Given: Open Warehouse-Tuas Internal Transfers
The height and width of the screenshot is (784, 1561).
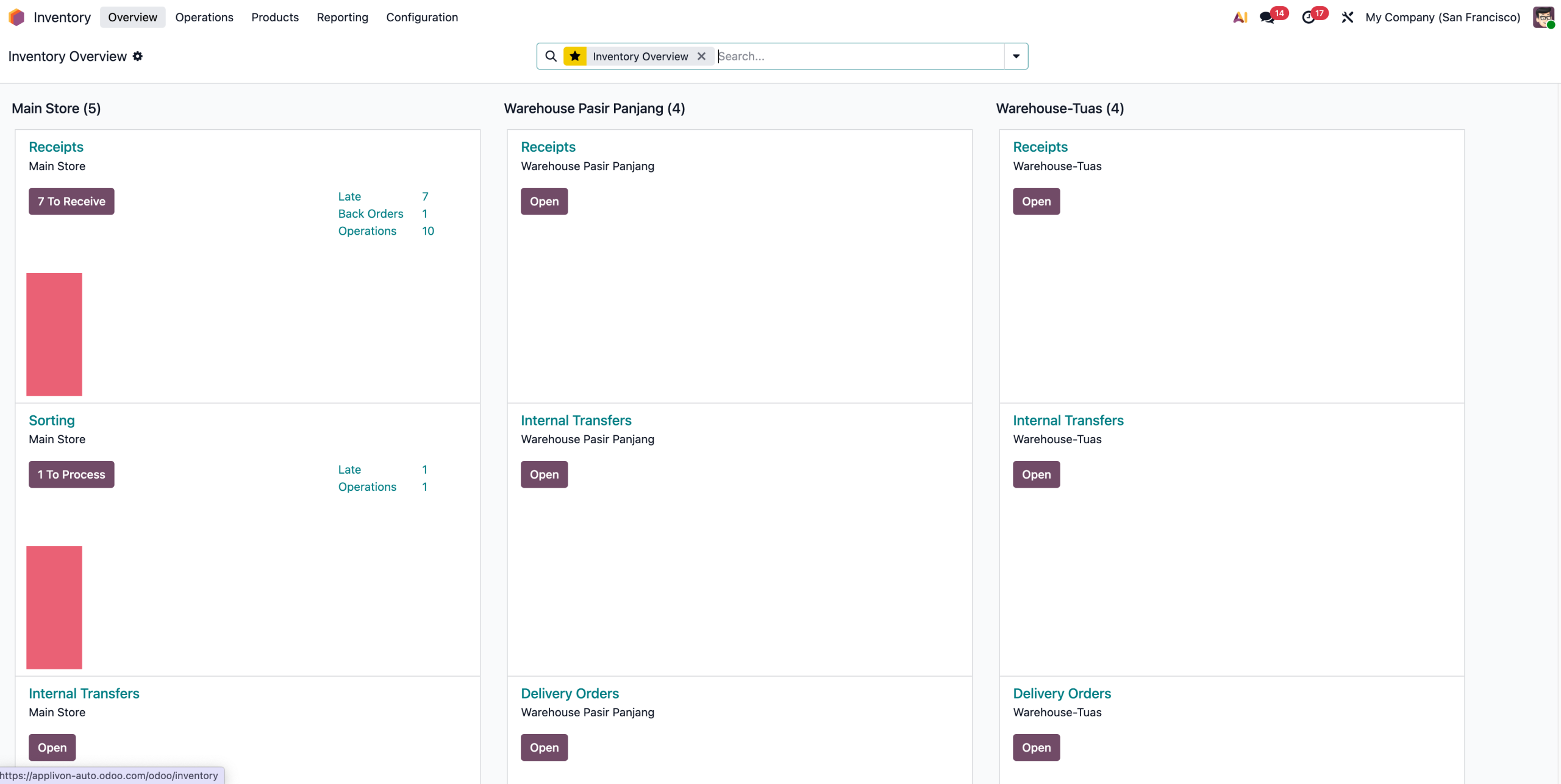Looking at the screenshot, I should pos(1036,474).
